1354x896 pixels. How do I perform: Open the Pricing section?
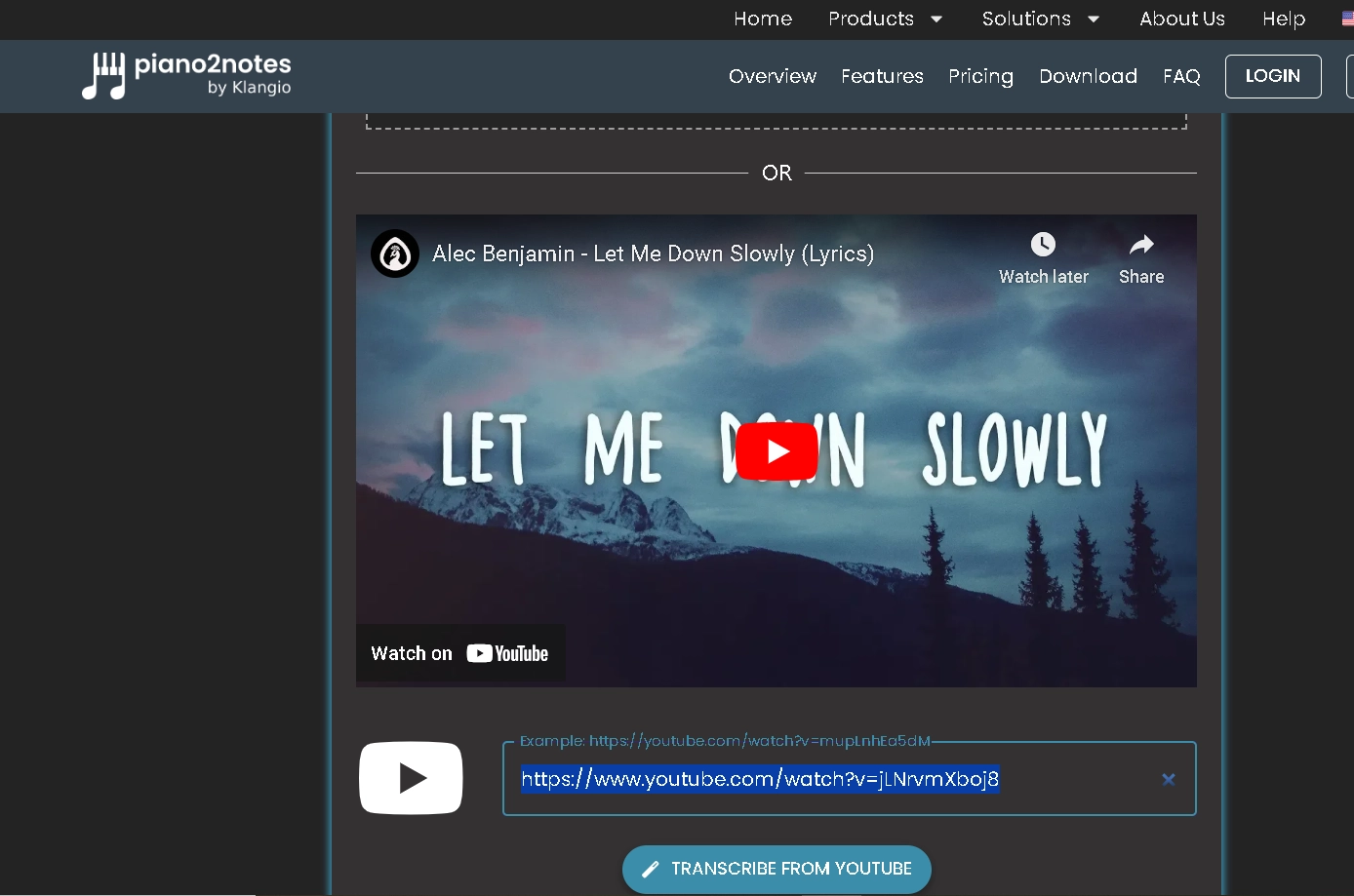coord(980,76)
